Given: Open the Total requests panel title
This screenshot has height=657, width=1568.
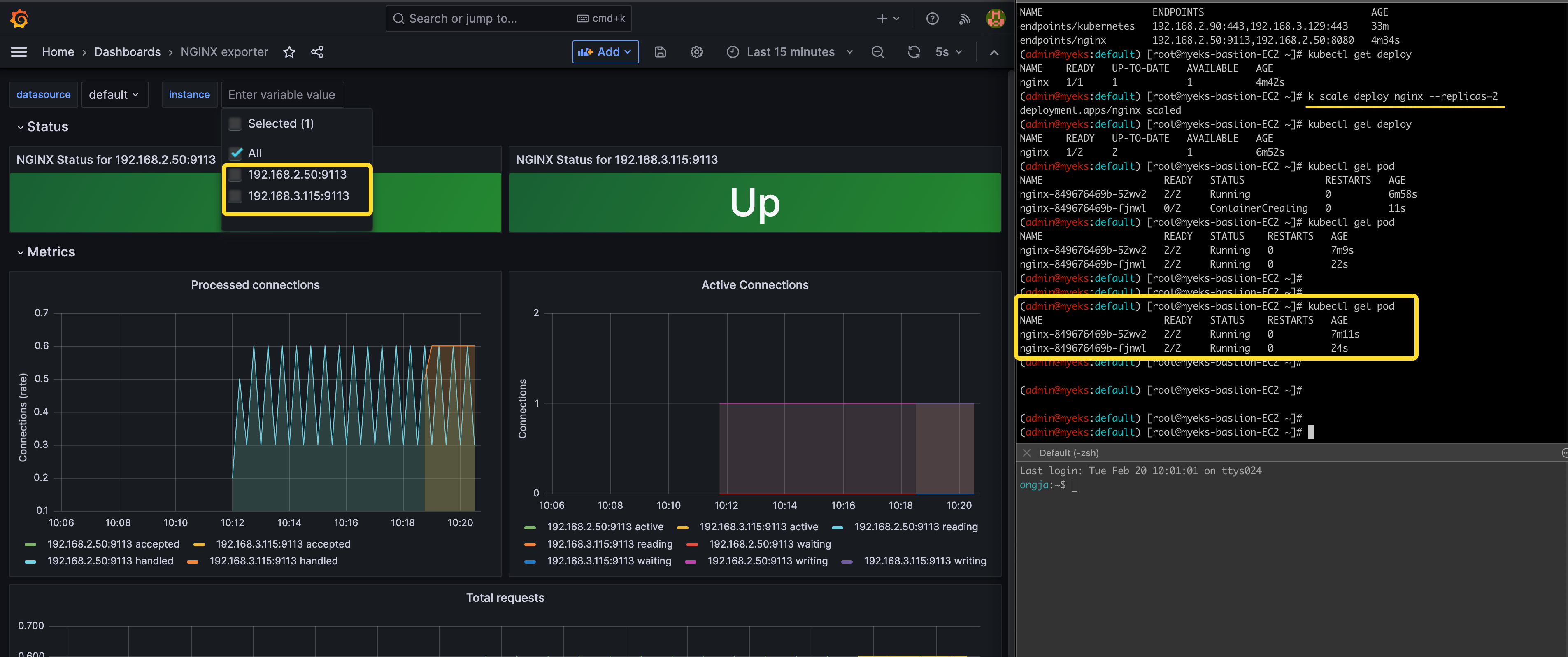Looking at the screenshot, I should [505, 598].
